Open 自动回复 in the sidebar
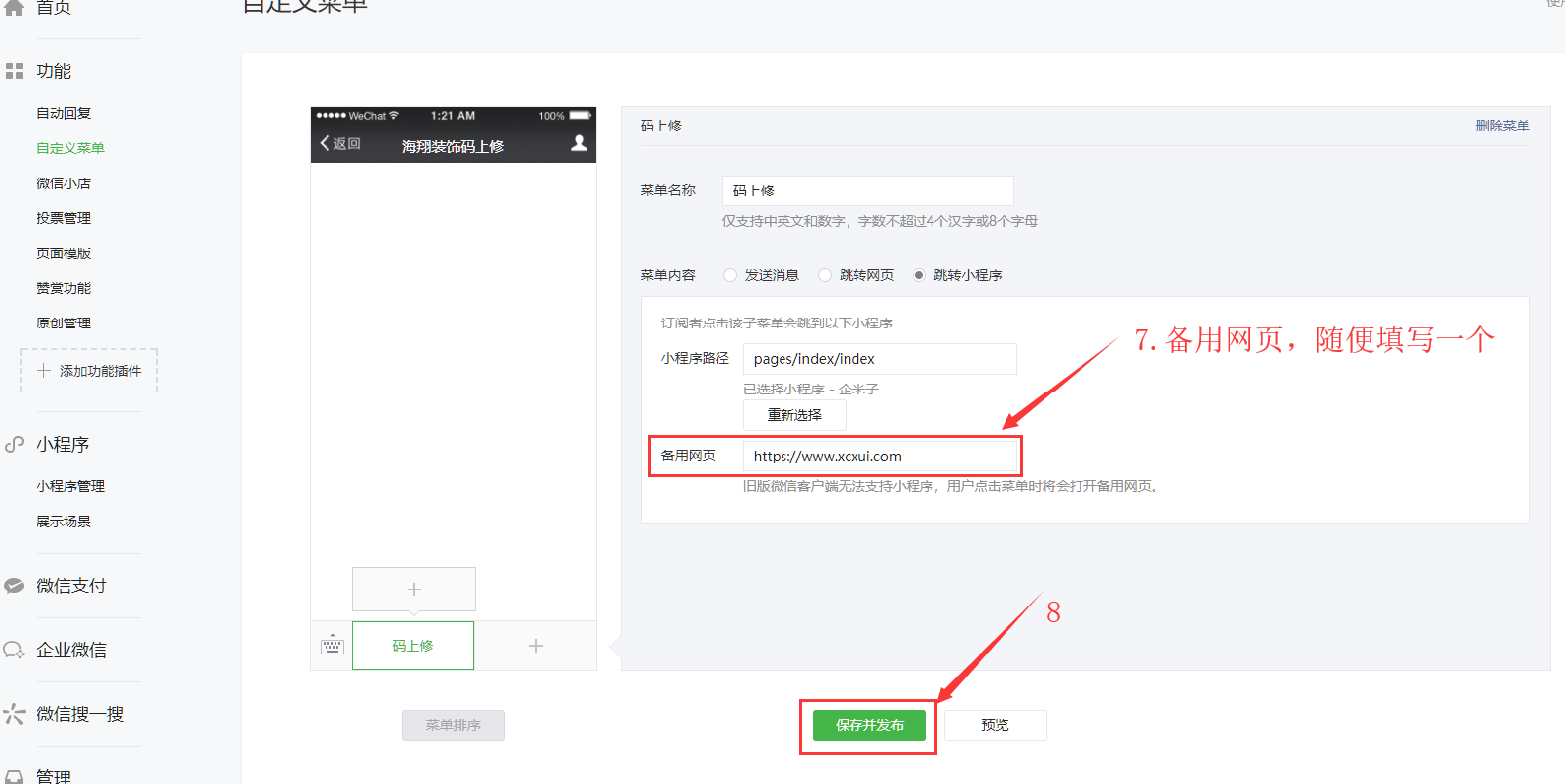 (63, 113)
